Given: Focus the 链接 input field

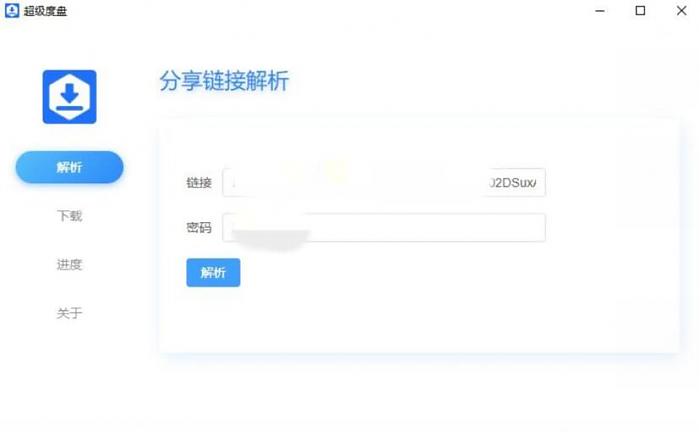Looking at the screenshot, I should (384, 182).
